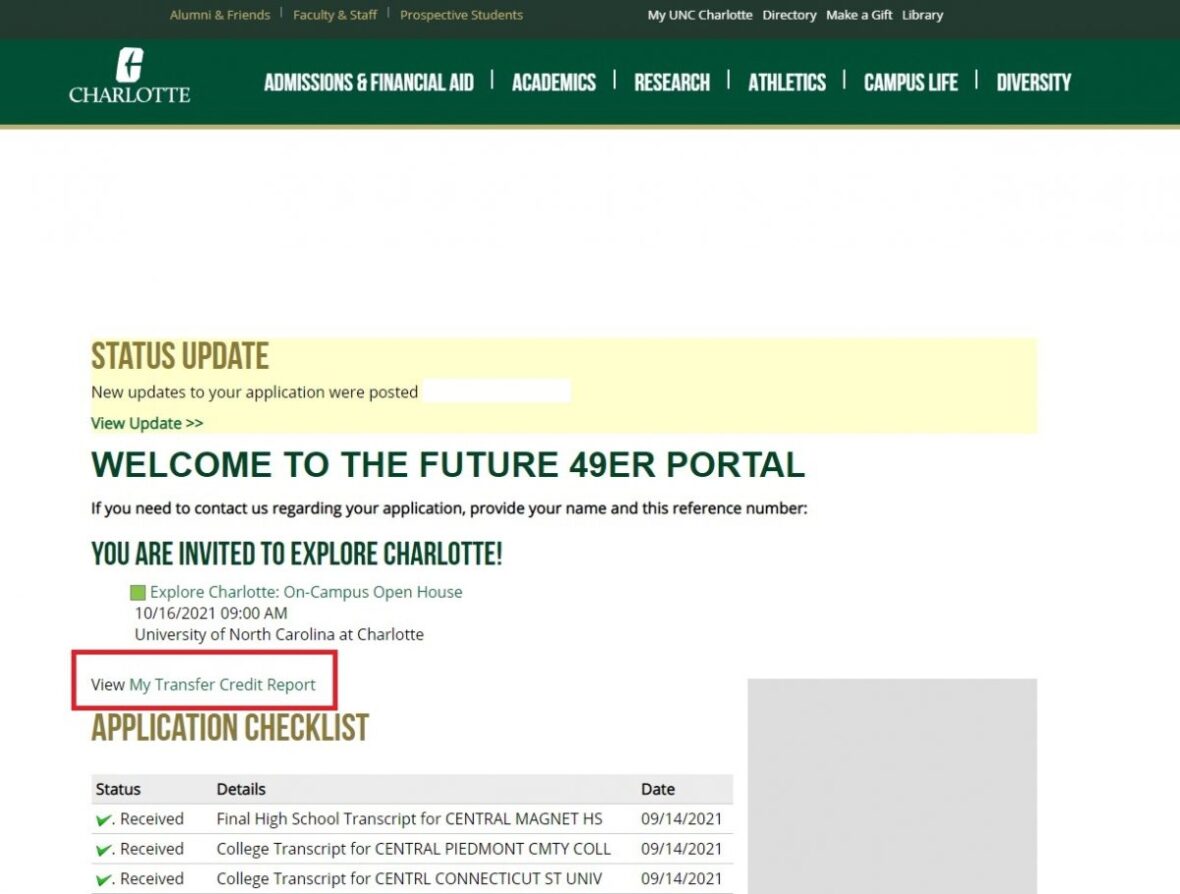This screenshot has height=894, width=1180.
Task: Choose the Diversity menu item
Action: 1034,82
